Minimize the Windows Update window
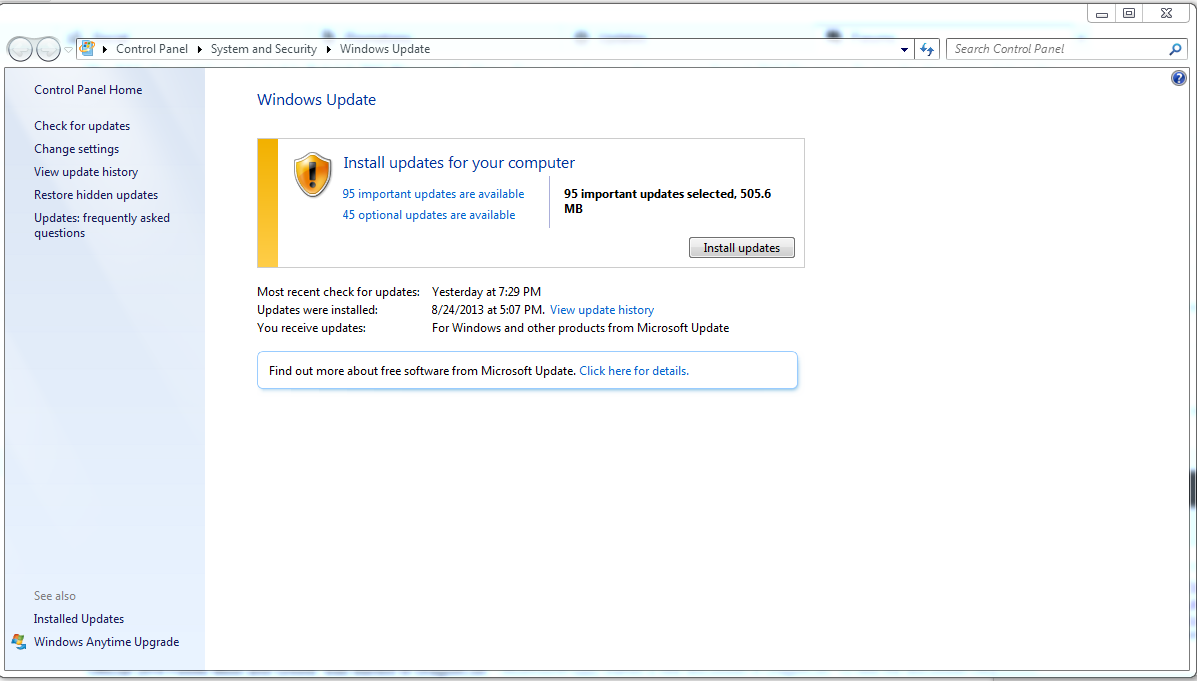The width and height of the screenshot is (1197, 681). click(1102, 14)
